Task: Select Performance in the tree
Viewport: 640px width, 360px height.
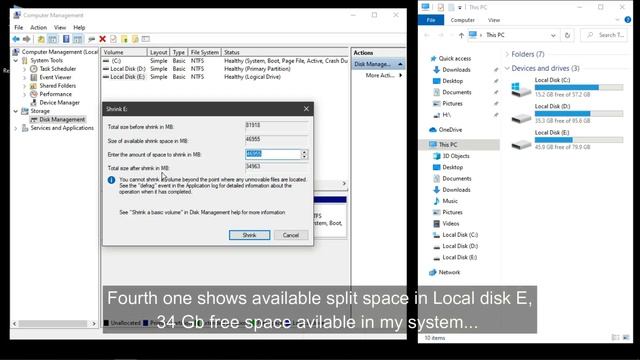Action: [56, 94]
